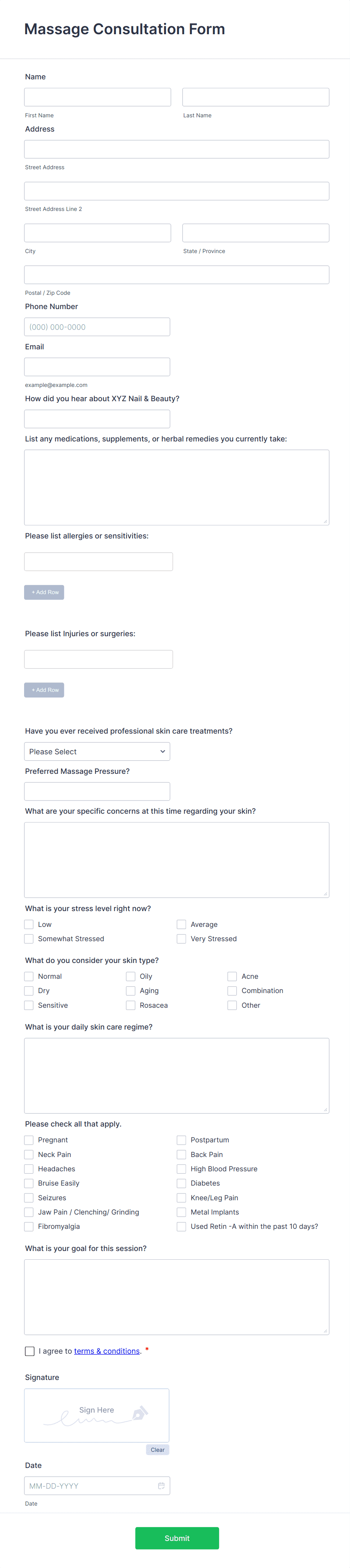The image size is (350, 1568).
Task: Open the calendar icon in the Date field
Action: click(x=161, y=1485)
